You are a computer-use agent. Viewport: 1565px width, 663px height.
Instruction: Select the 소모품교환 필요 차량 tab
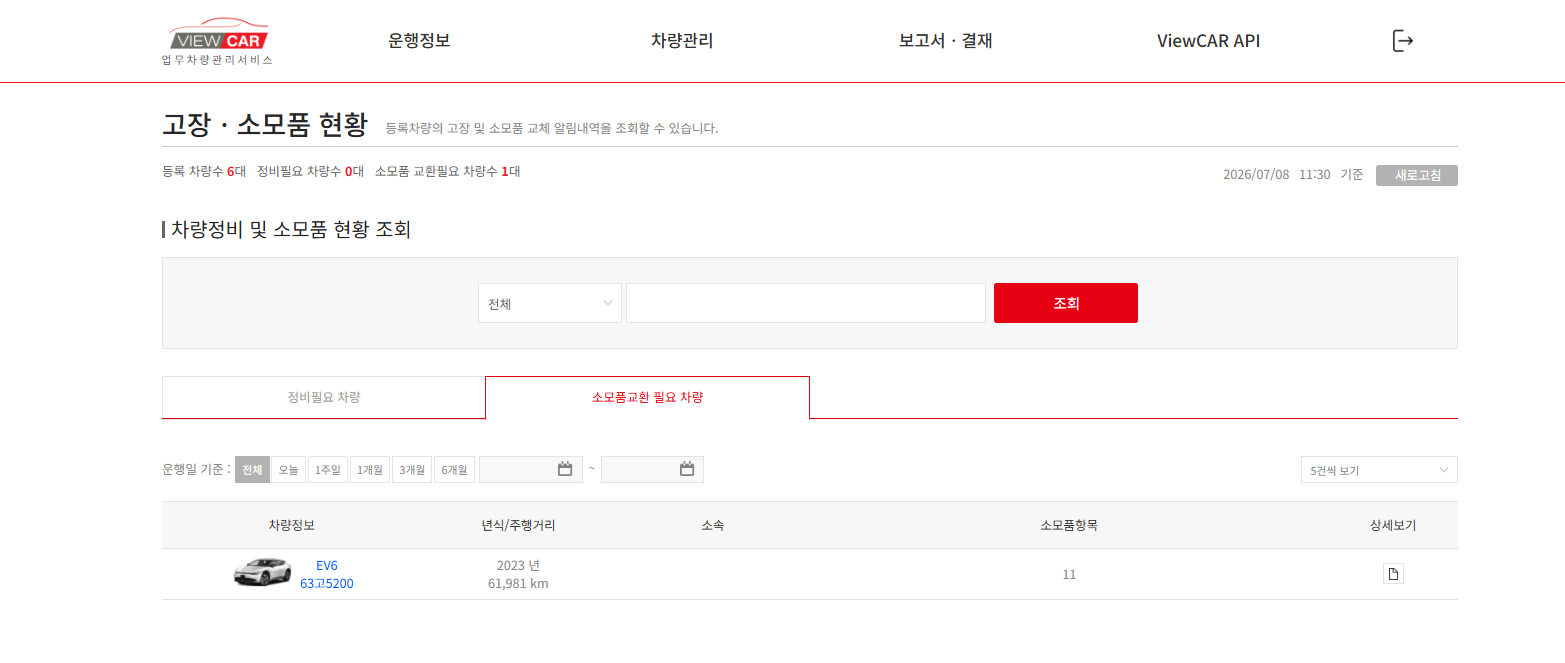(647, 397)
